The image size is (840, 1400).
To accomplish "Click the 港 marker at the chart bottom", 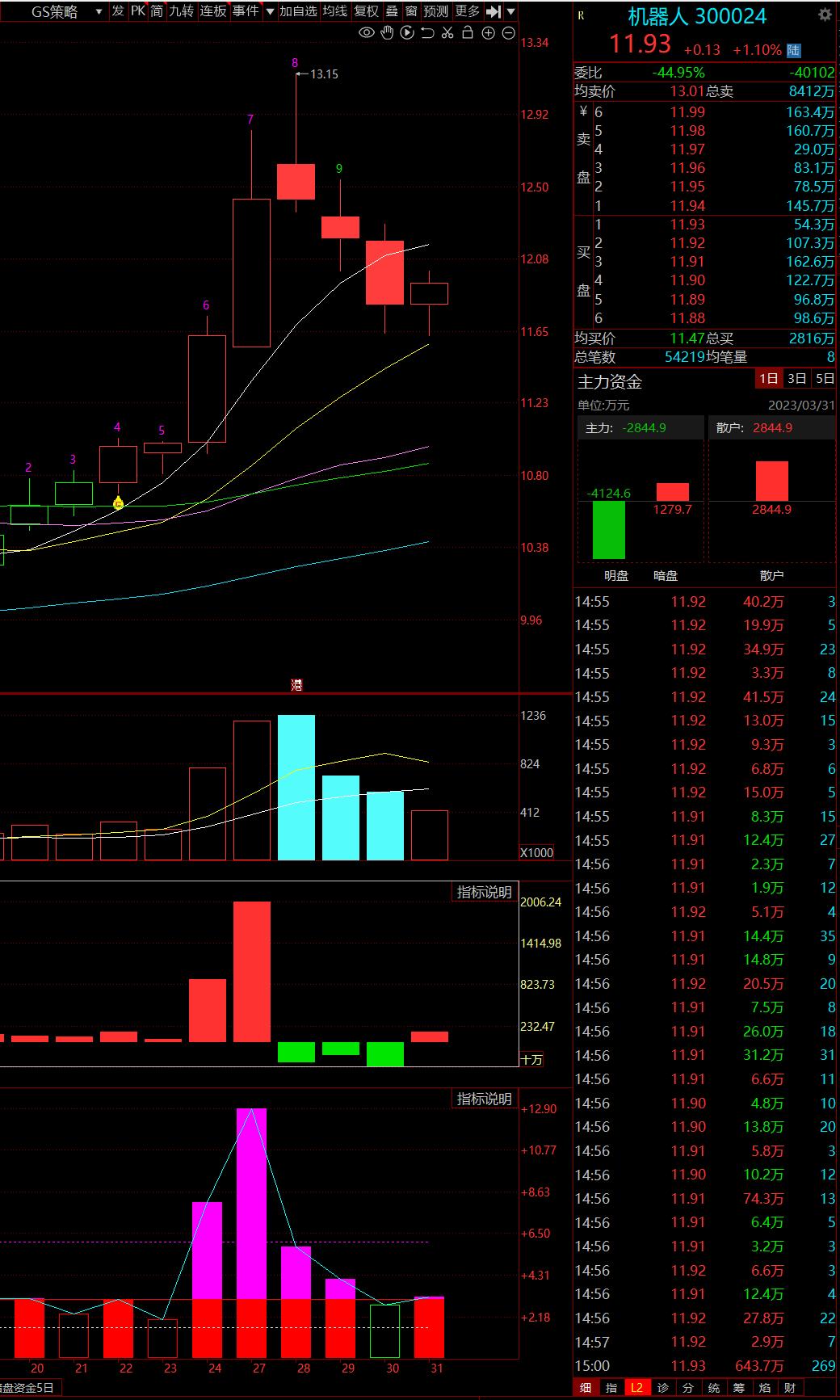I will click(x=296, y=685).
